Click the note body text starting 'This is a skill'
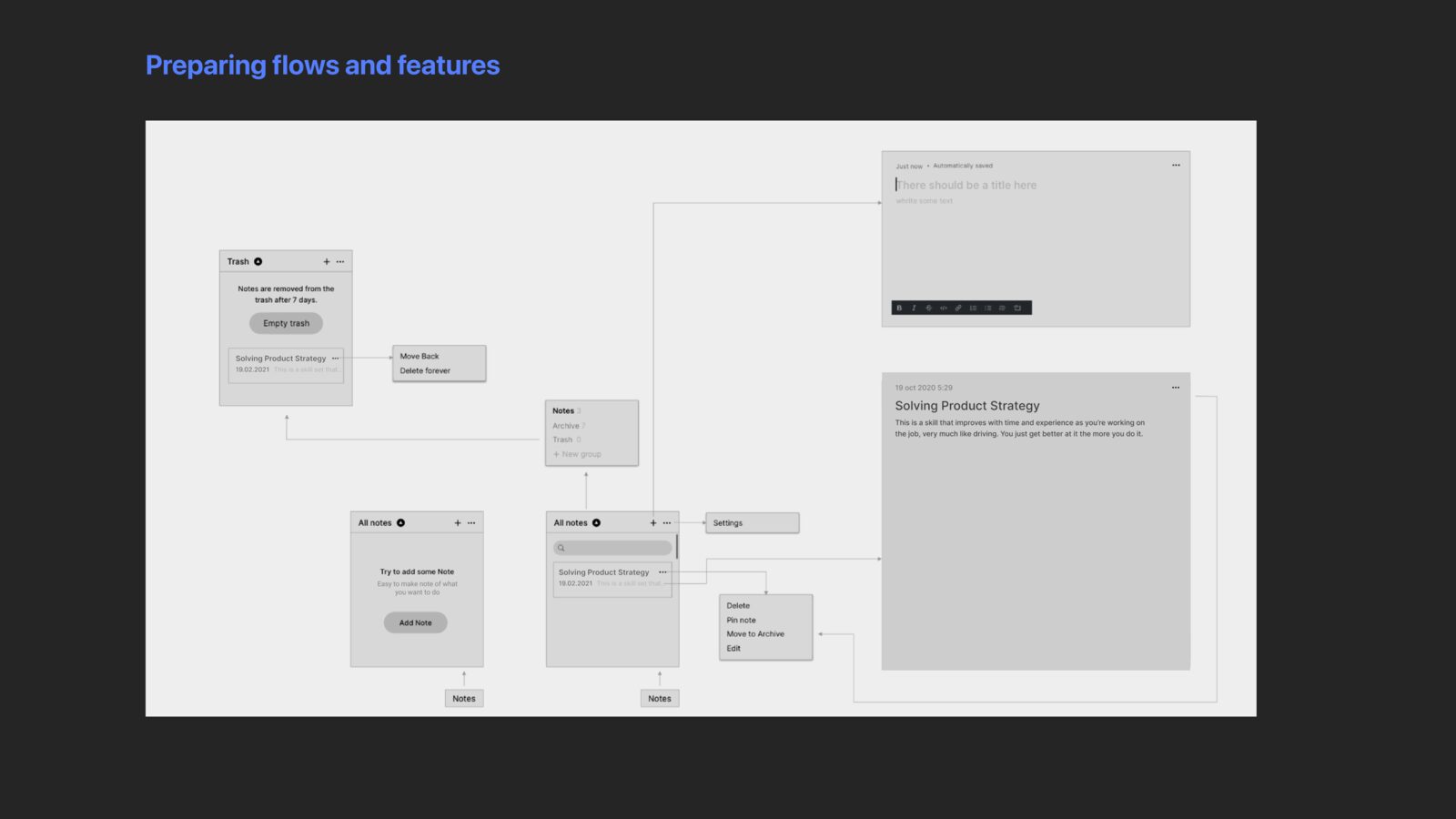Viewport: 1456px width, 819px height. coord(1019,428)
